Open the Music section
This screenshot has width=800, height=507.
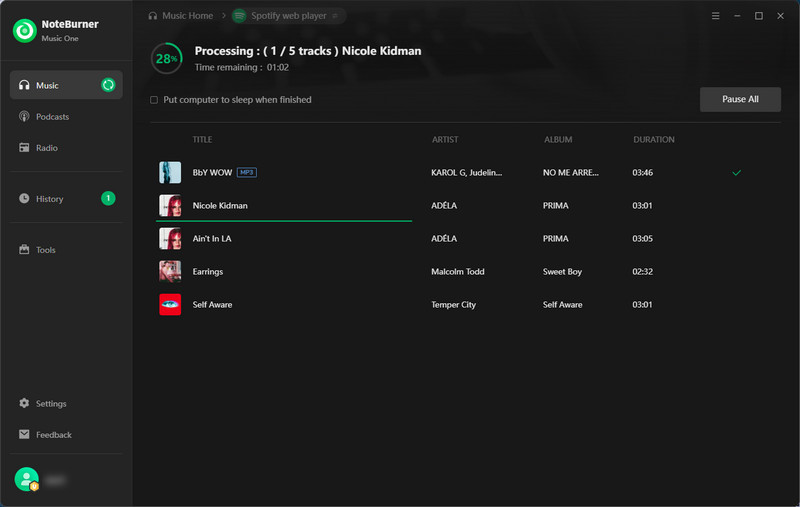[66, 85]
